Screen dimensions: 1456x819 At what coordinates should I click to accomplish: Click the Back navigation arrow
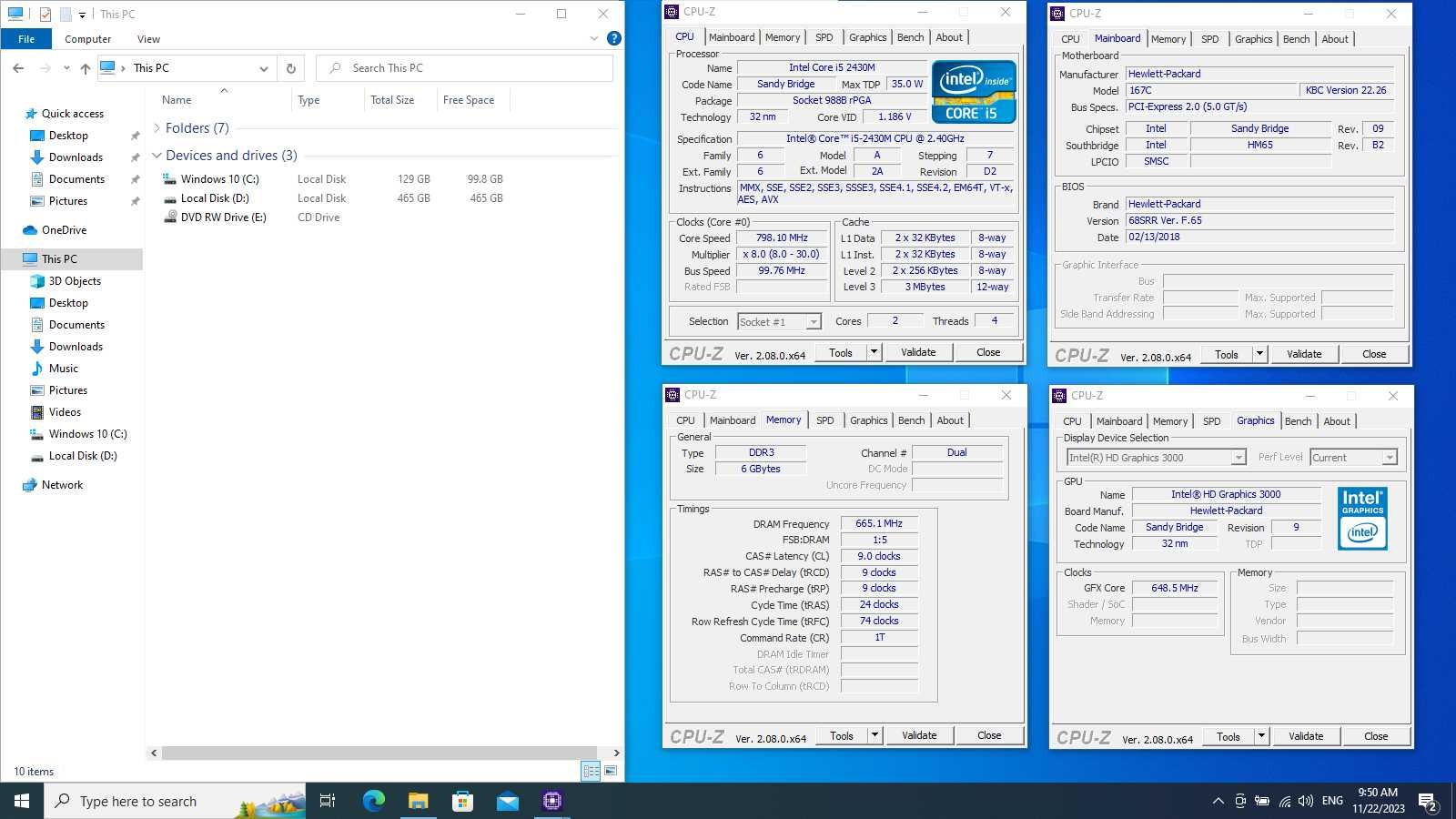[x=18, y=68]
